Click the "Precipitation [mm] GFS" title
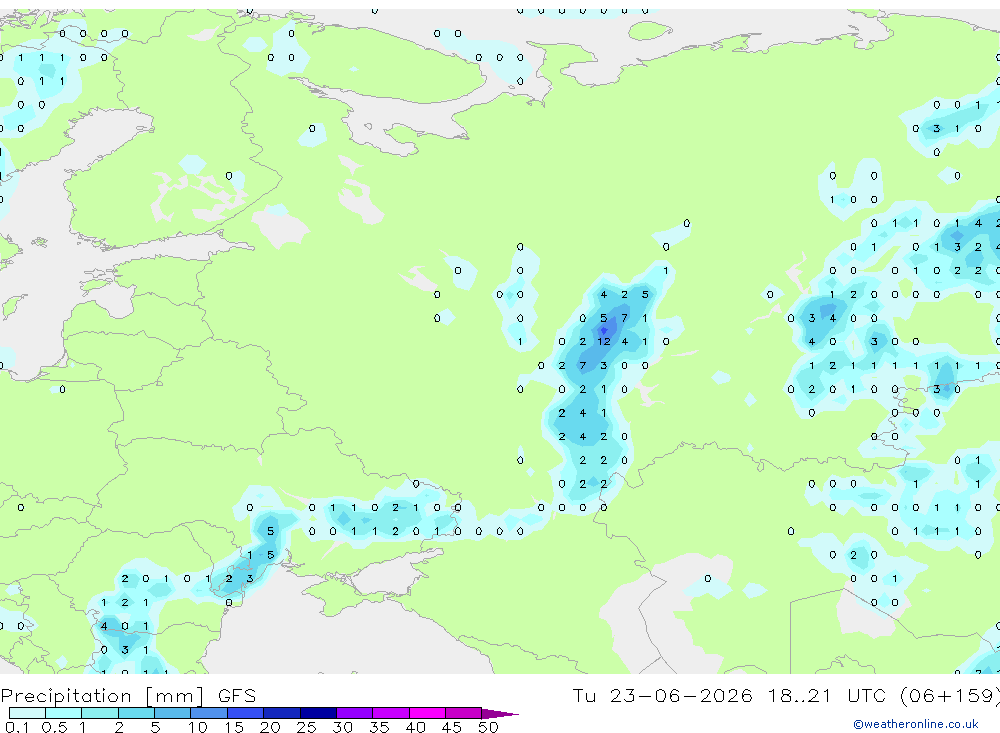1000x733 pixels. tap(128, 696)
